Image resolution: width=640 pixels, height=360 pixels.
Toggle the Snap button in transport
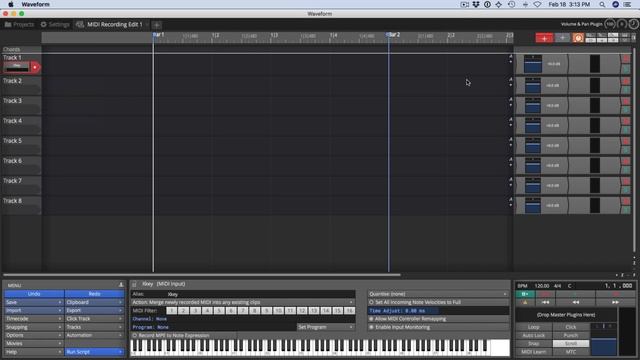(533, 344)
